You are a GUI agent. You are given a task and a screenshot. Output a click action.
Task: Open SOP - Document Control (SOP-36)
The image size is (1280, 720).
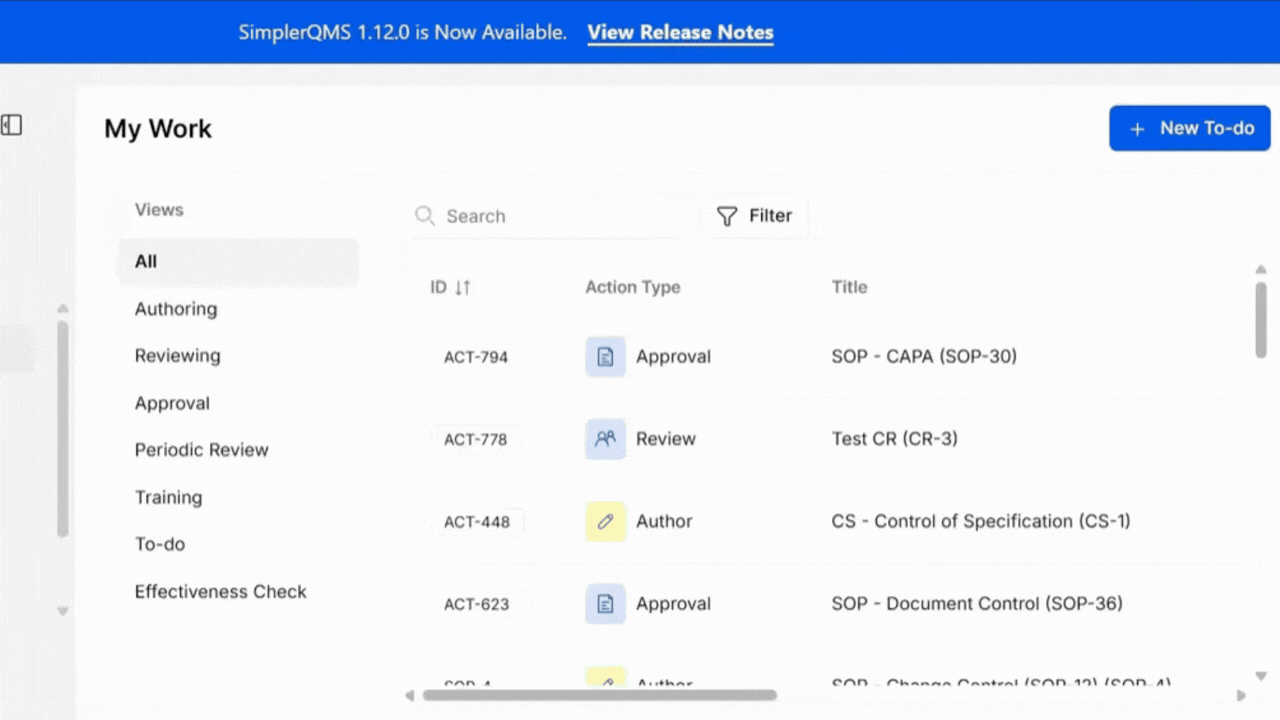pos(977,603)
